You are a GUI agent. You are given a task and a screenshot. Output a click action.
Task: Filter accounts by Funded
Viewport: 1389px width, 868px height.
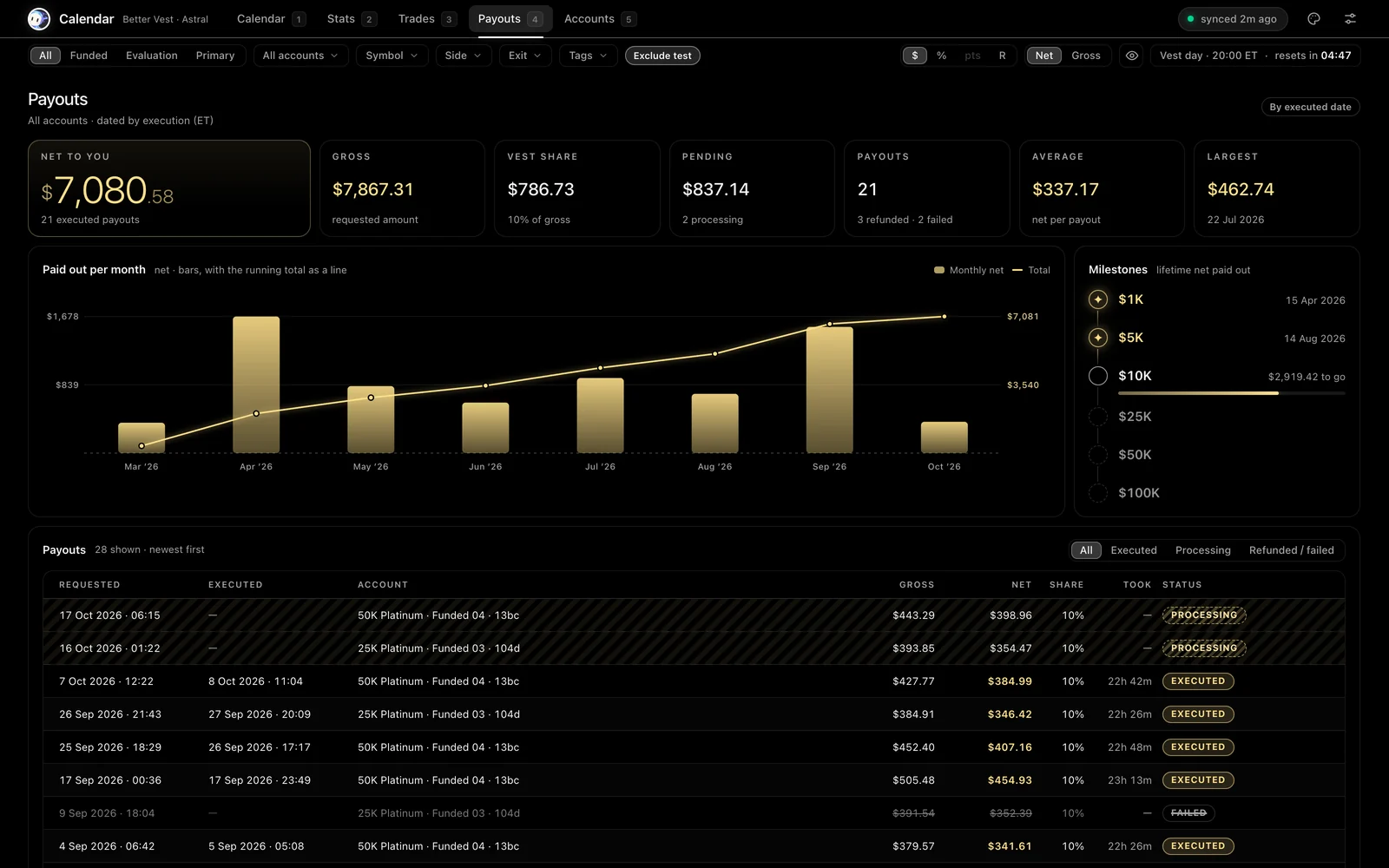coord(89,56)
